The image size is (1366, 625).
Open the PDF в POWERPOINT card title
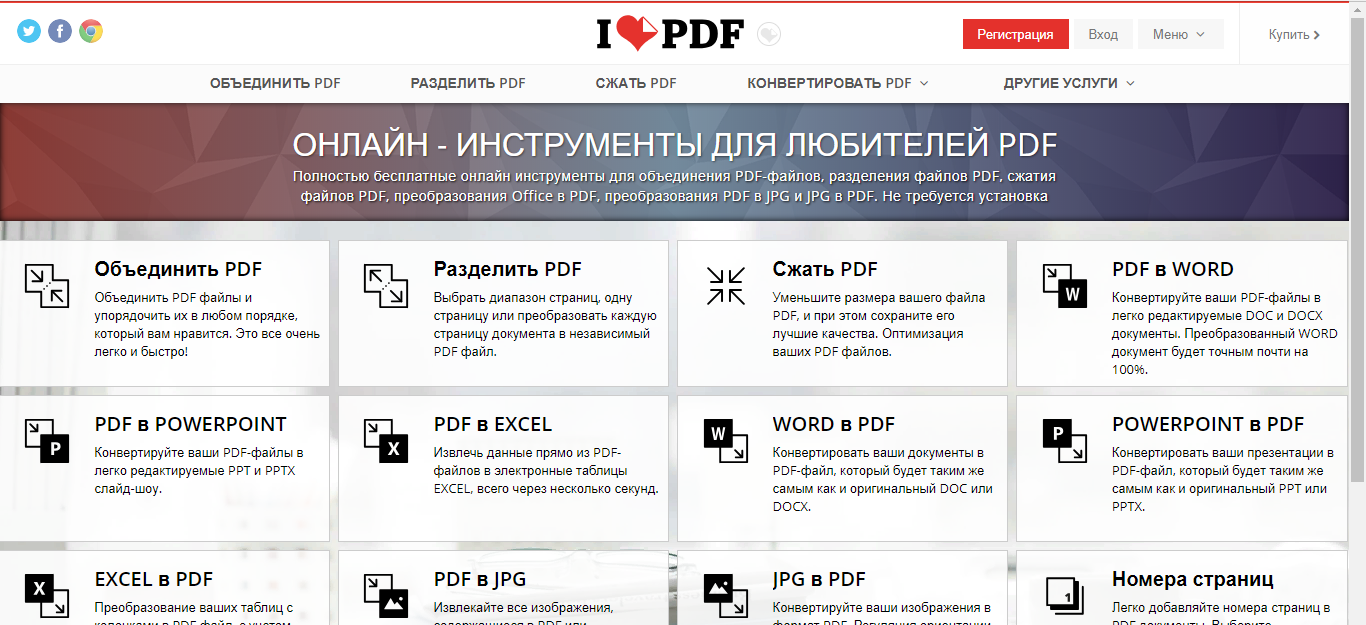pyautogui.click(x=190, y=424)
